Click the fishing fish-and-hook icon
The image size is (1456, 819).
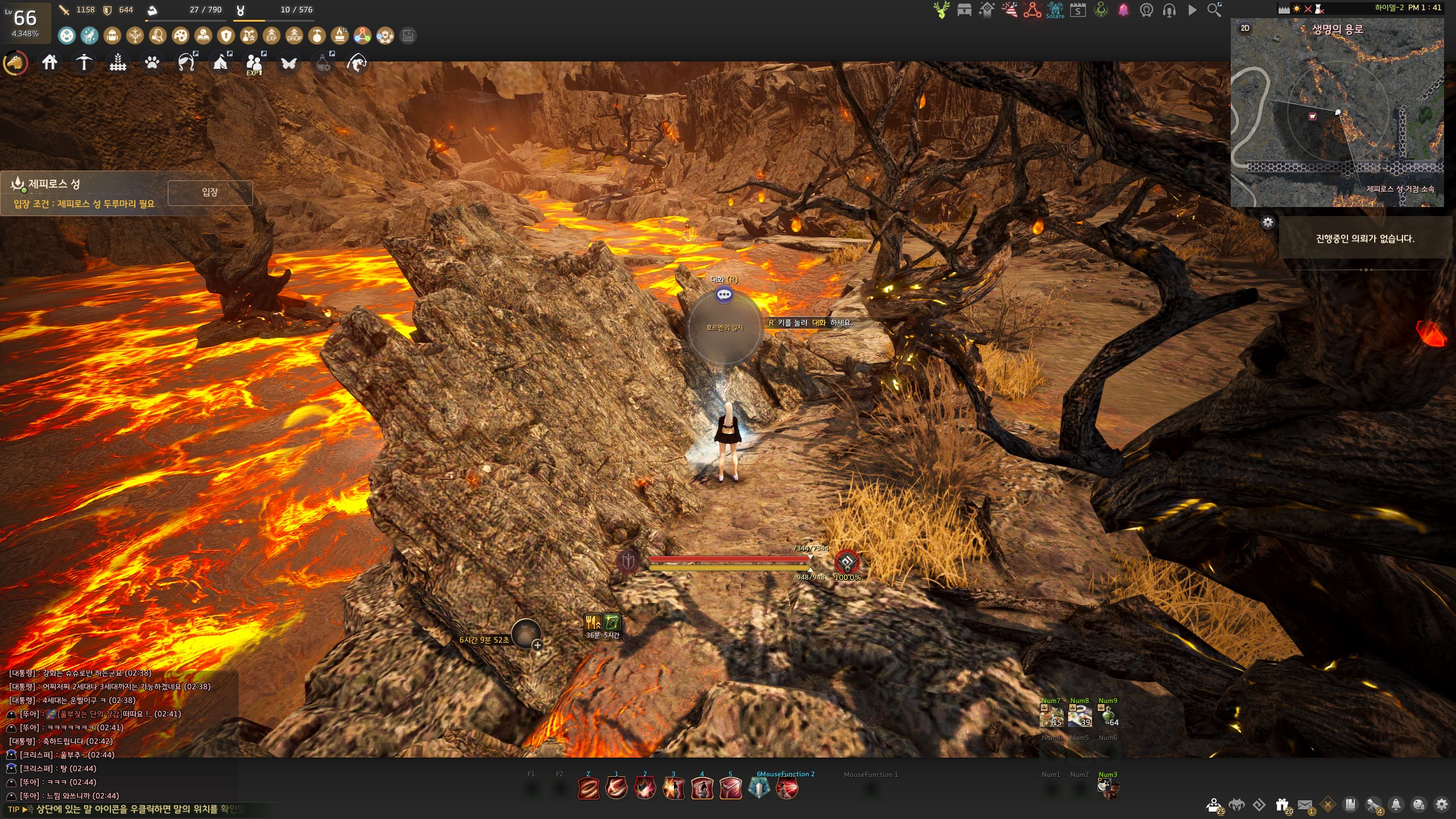click(x=357, y=63)
